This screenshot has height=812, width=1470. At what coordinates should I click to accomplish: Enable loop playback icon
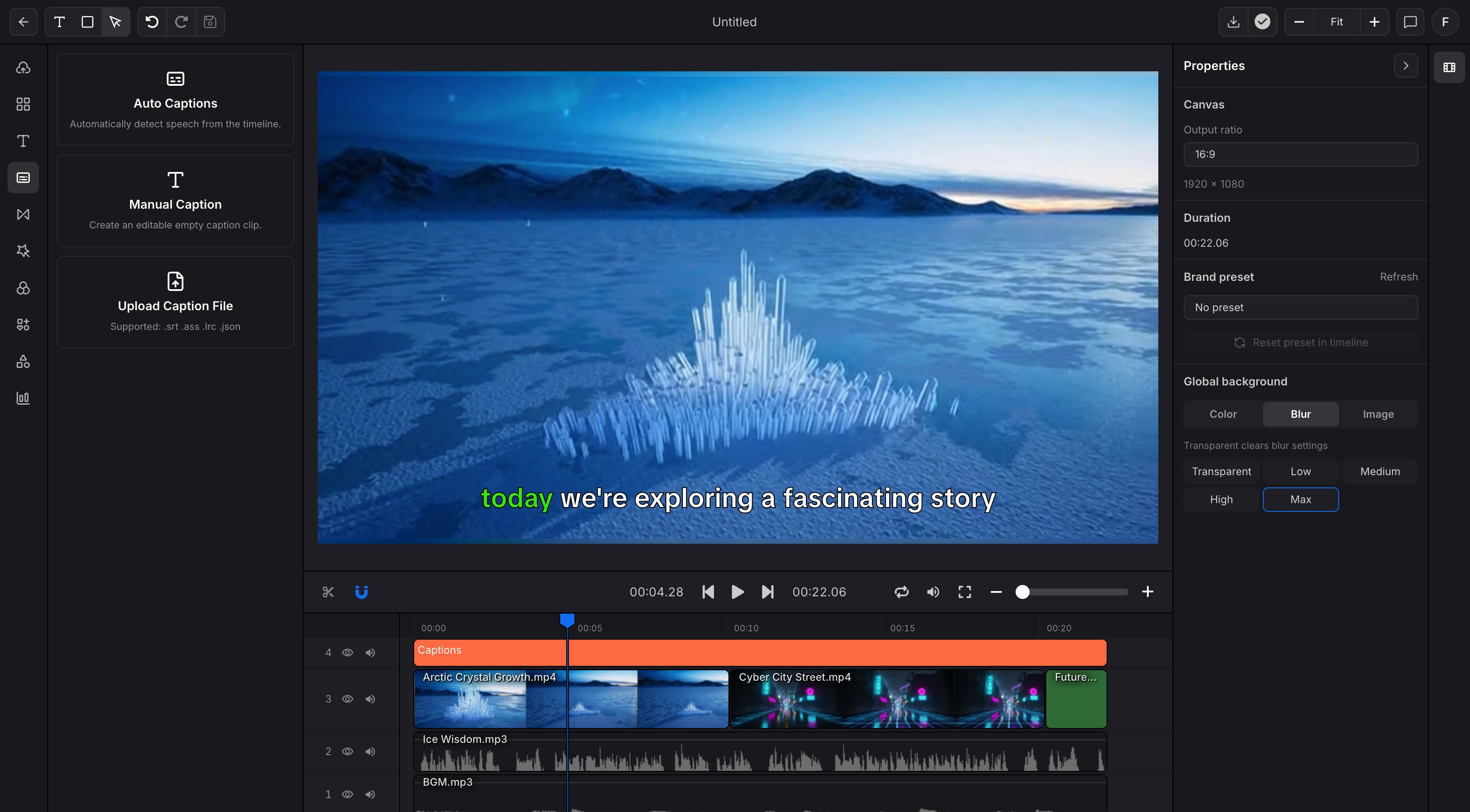[x=901, y=592]
